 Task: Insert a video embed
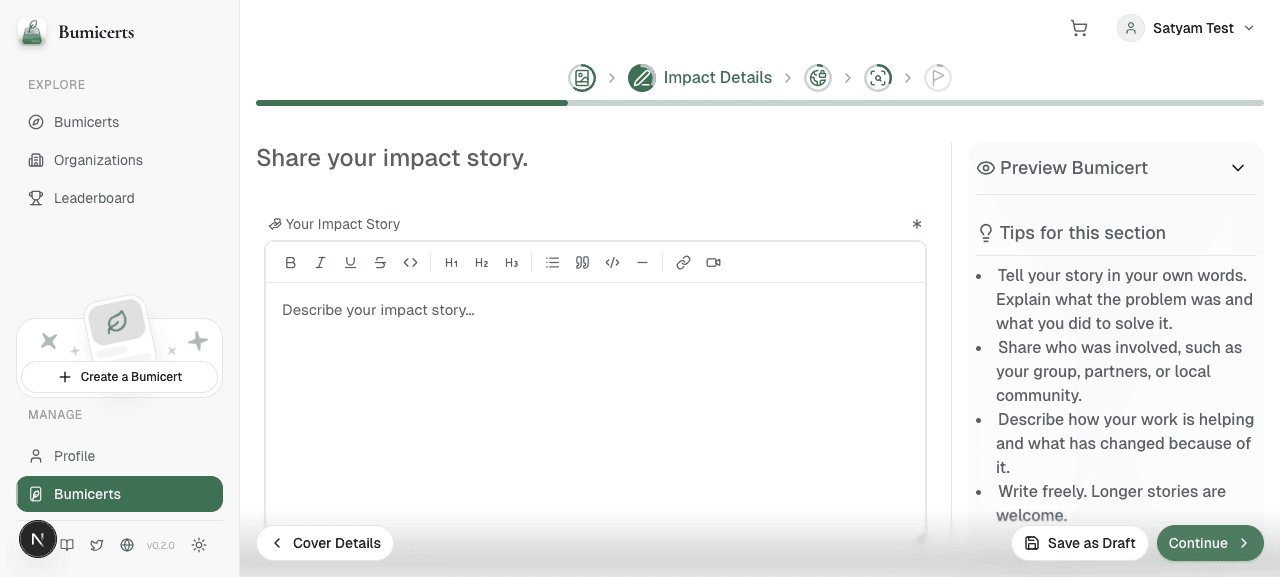(x=714, y=263)
